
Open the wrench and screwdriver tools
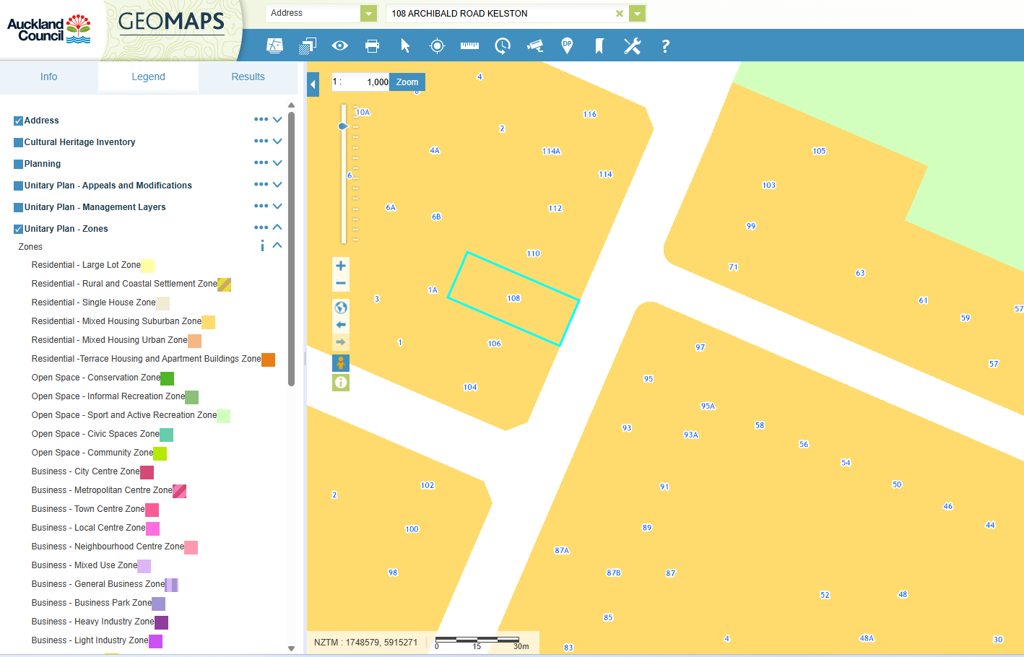pyautogui.click(x=632, y=46)
